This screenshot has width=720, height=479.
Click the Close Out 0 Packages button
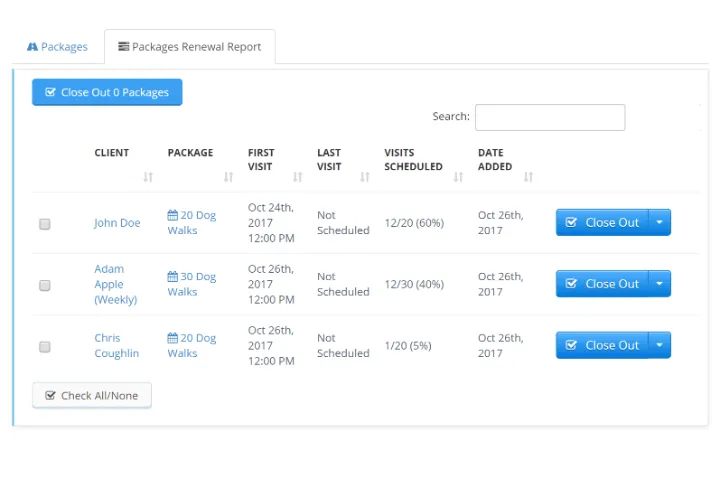click(107, 92)
